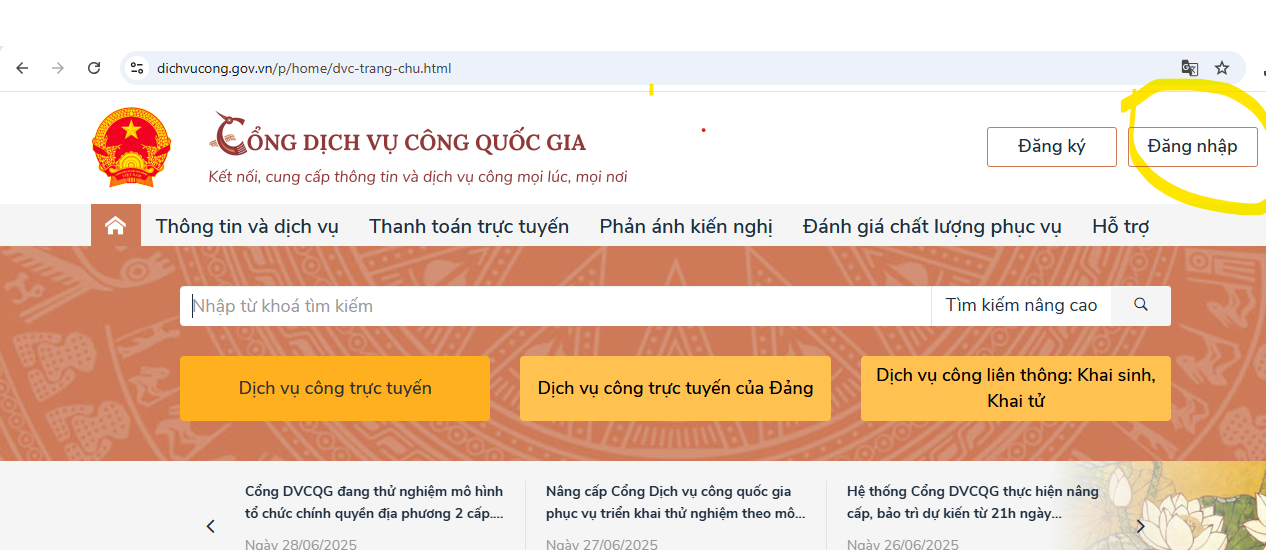Show next news with right chevron
This screenshot has width=1285, height=550.
[1140, 526]
